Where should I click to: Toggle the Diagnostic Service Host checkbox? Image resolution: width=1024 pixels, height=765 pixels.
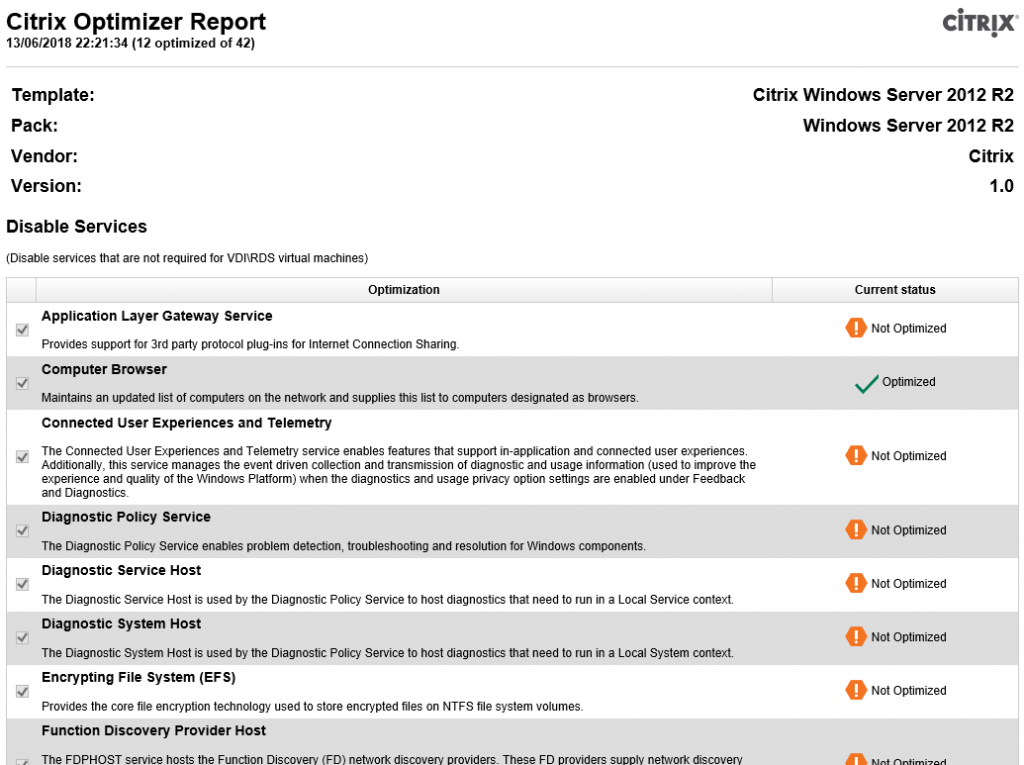point(22,583)
